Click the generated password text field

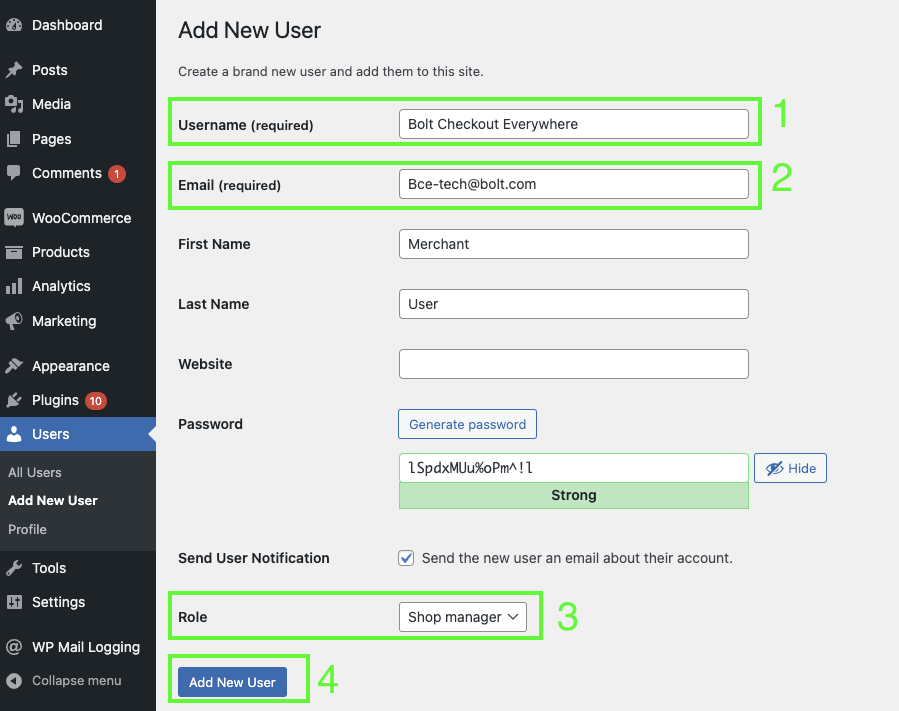click(x=574, y=468)
